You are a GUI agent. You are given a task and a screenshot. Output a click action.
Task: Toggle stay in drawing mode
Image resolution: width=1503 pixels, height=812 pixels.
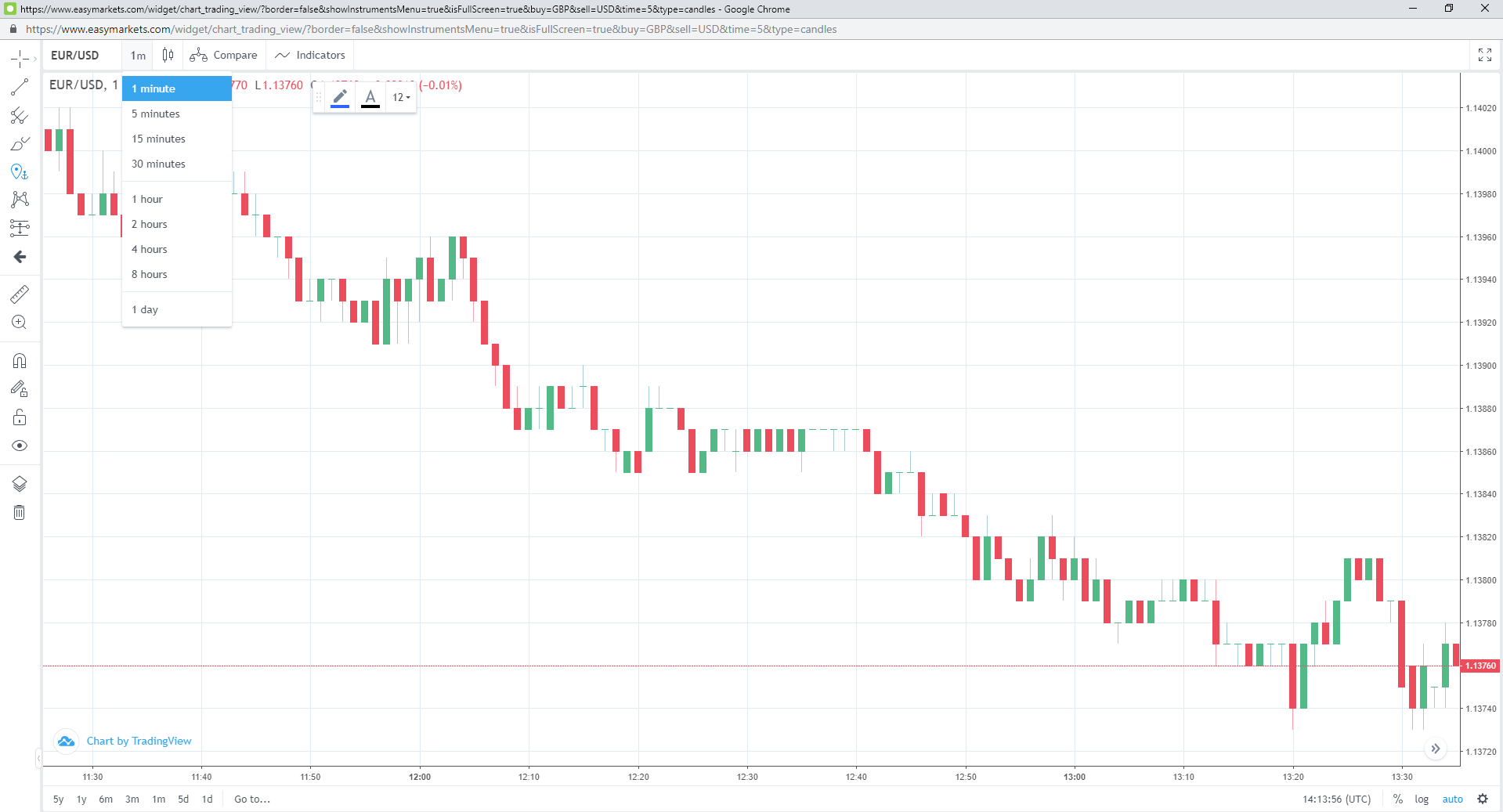20,389
